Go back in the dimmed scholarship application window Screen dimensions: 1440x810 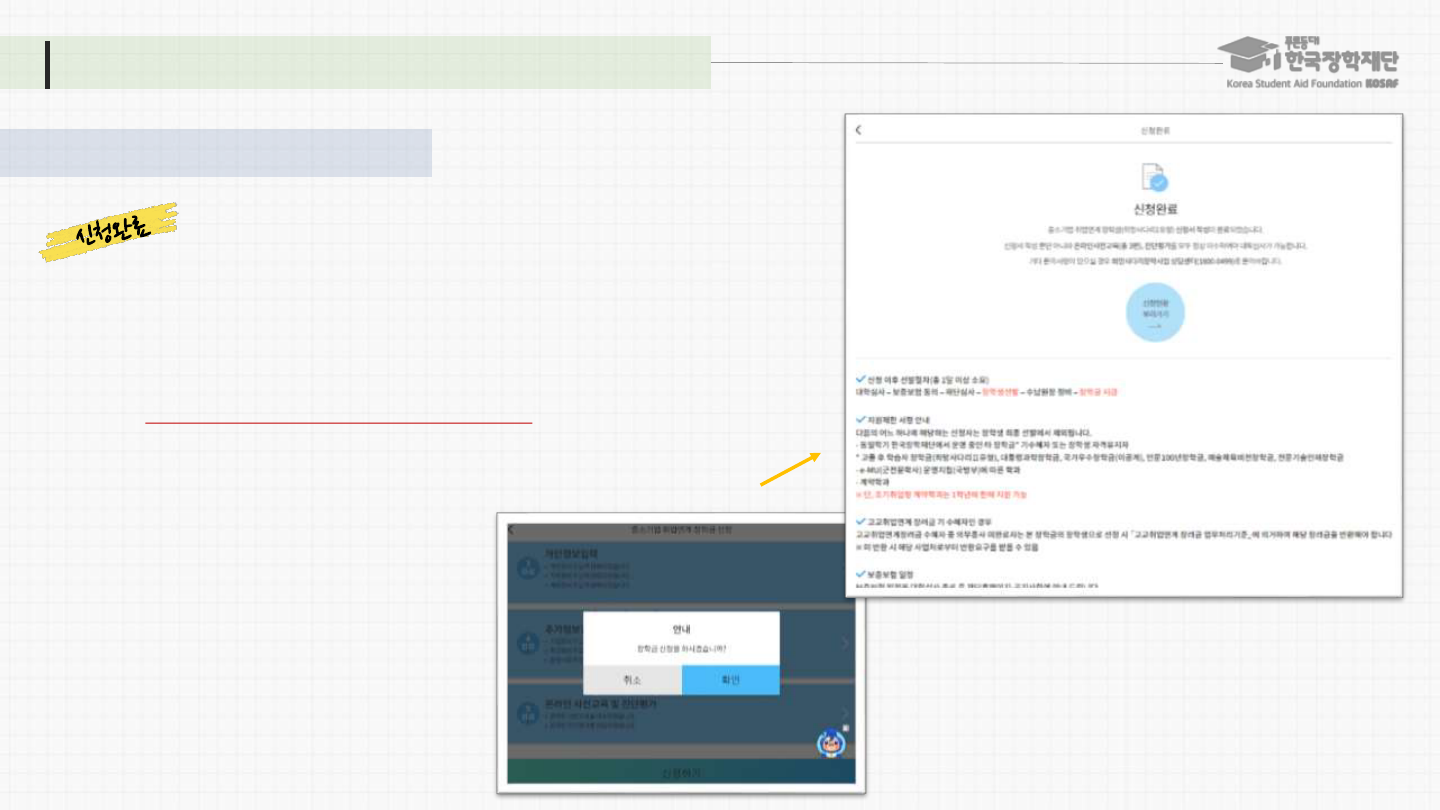[x=512, y=529]
